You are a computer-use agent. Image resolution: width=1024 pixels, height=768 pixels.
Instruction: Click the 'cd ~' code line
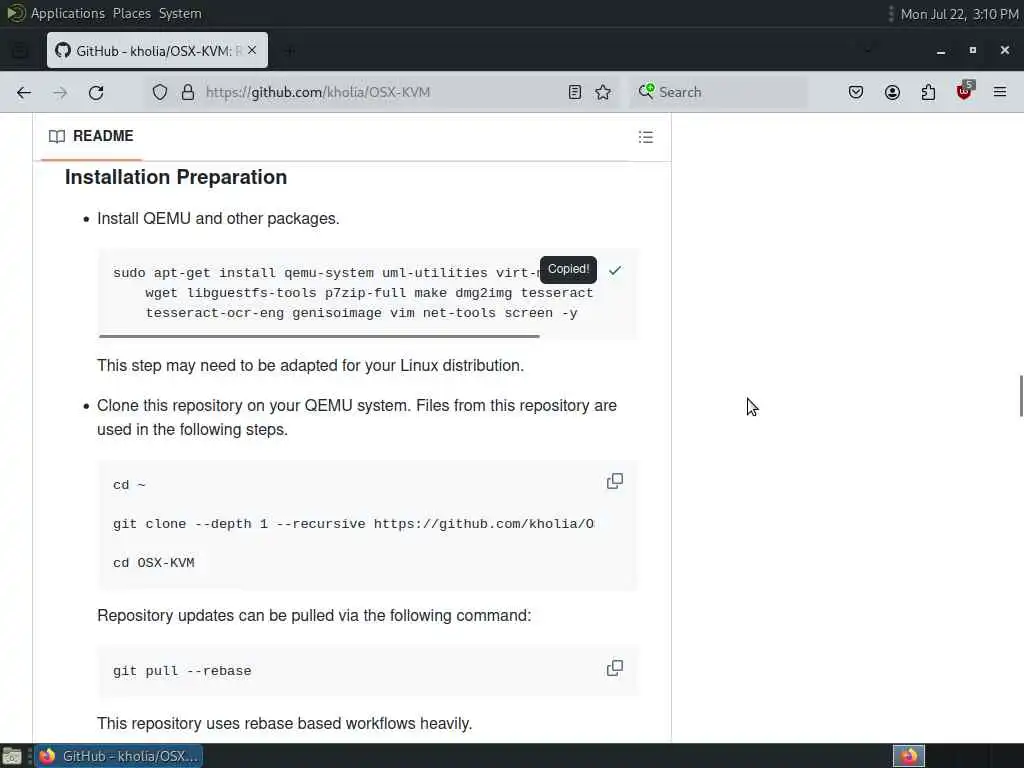[x=129, y=485]
